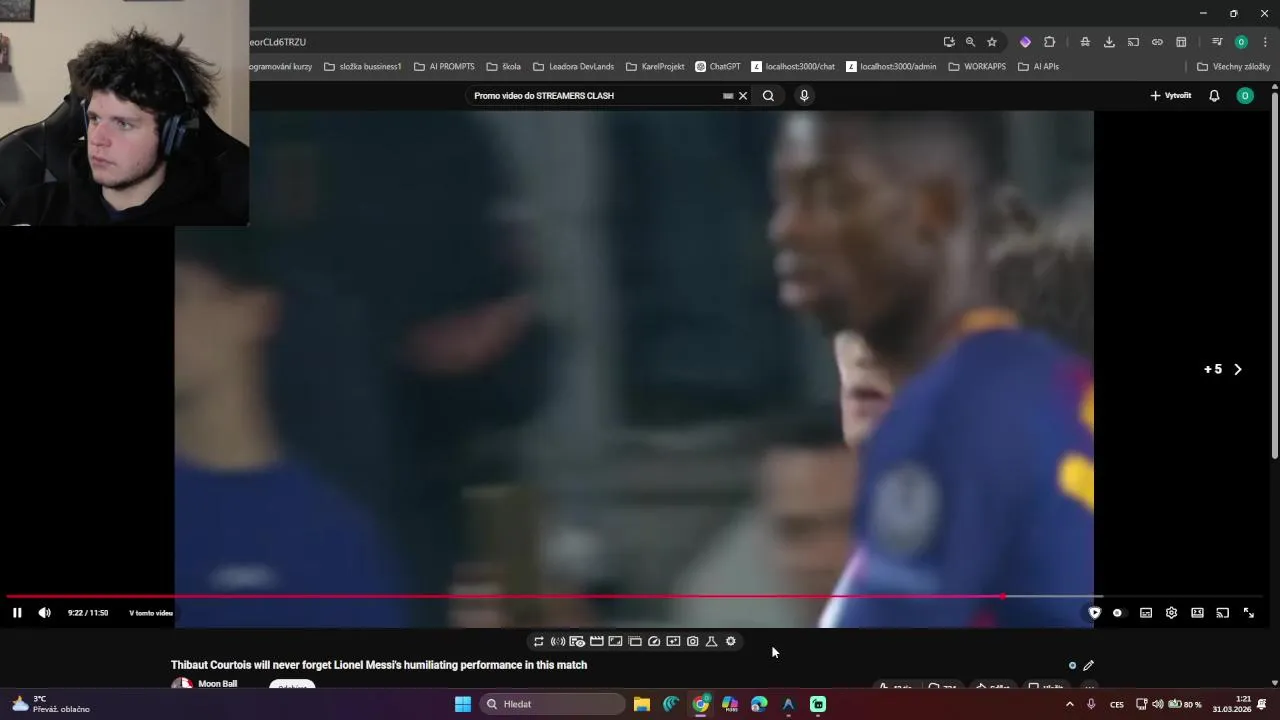Click the page vertical scrollbar
Image resolution: width=1280 pixels, height=720 pixels.
(x=1274, y=275)
